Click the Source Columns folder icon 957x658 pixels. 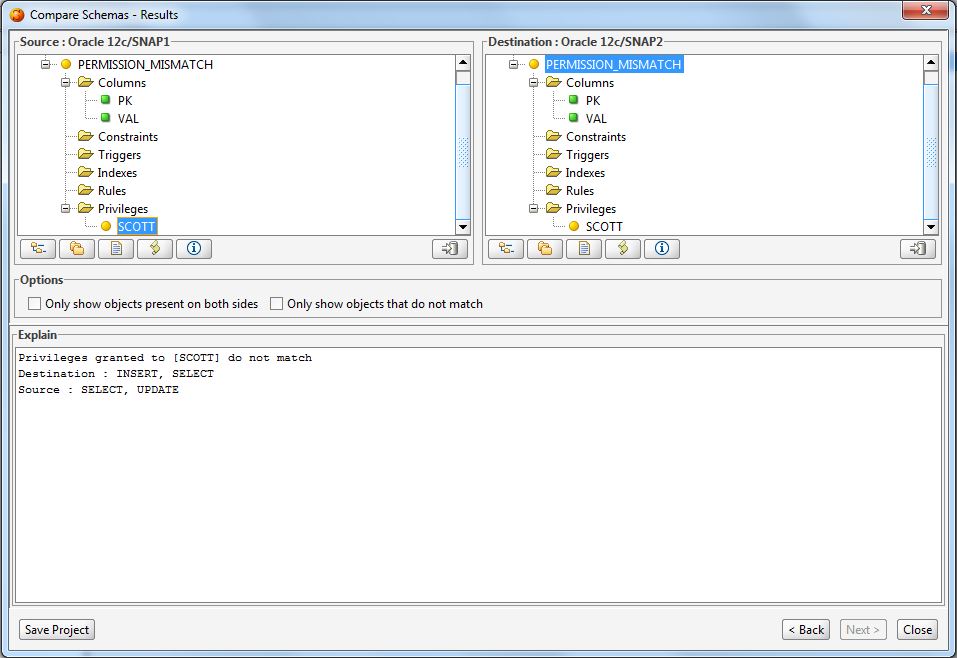pyautogui.click(x=85, y=82)
